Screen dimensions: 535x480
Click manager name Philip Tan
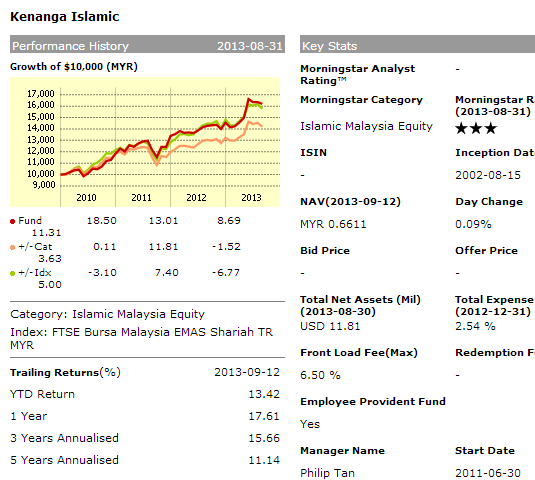click(x=328, y=473)
